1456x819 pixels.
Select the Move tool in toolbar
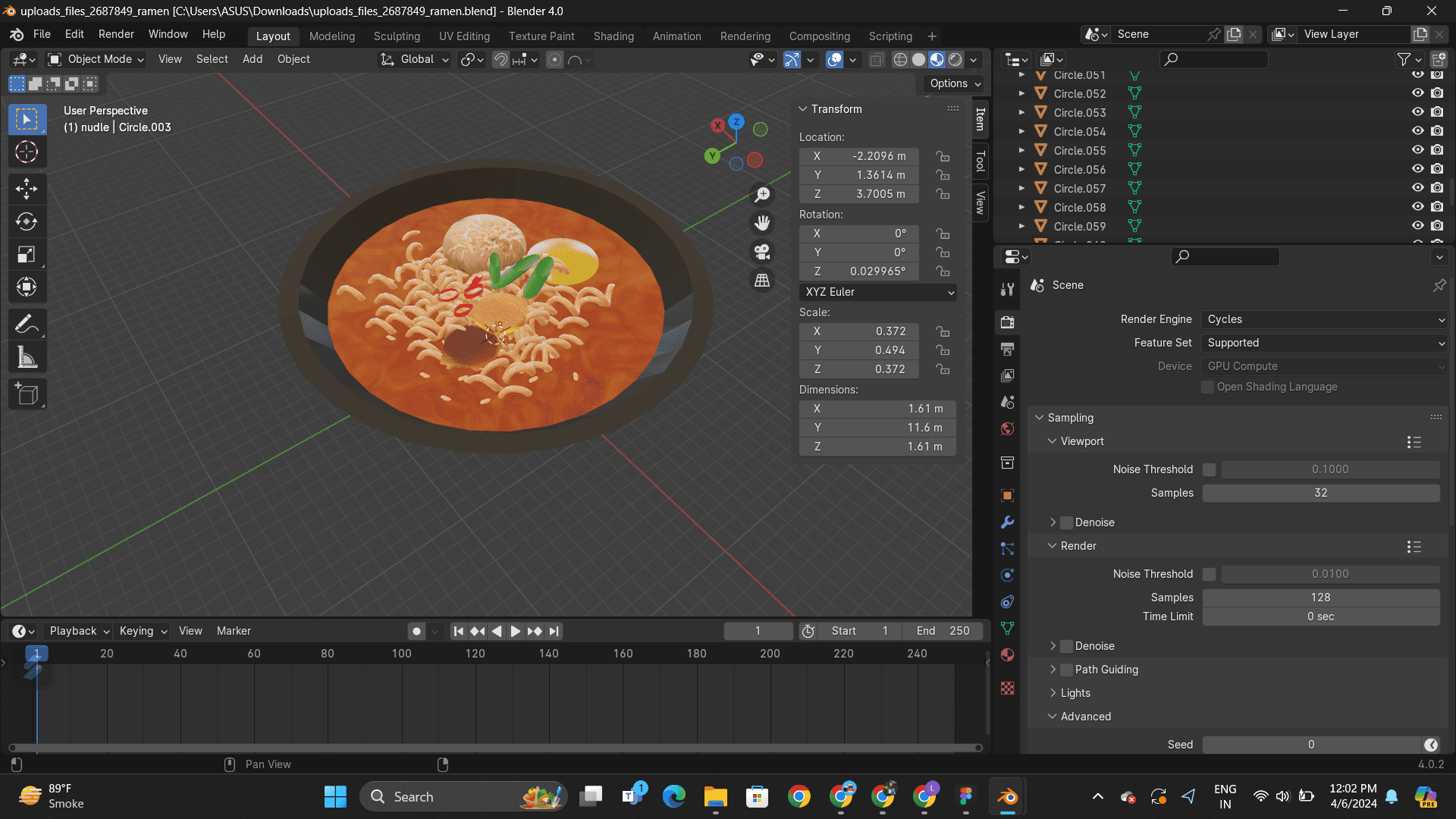[x=27, y=188]
